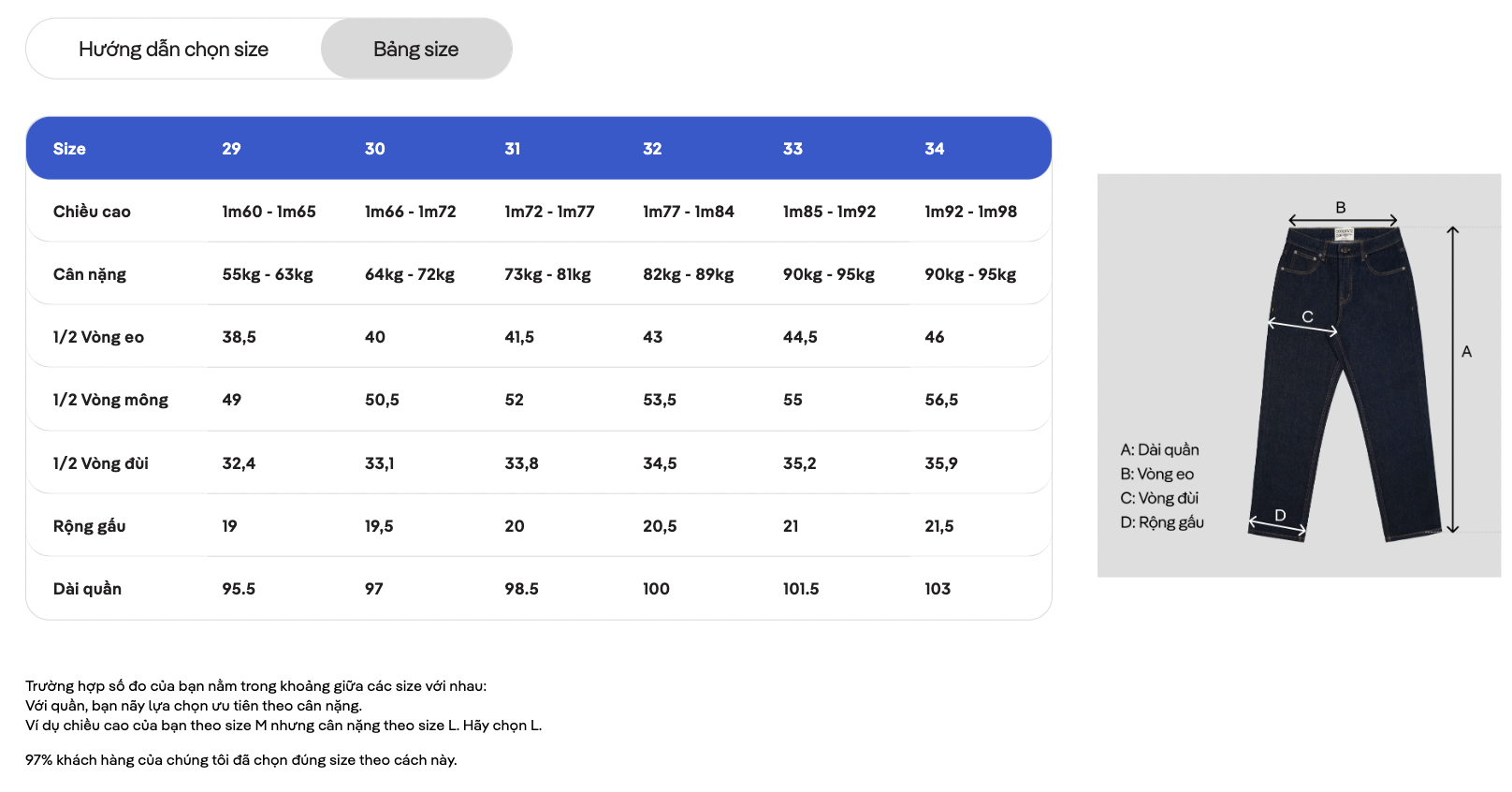The height and width of the screenshot is (792, 1512).
Task: Click the Chiều cao row label
Action: click(92, 212)
